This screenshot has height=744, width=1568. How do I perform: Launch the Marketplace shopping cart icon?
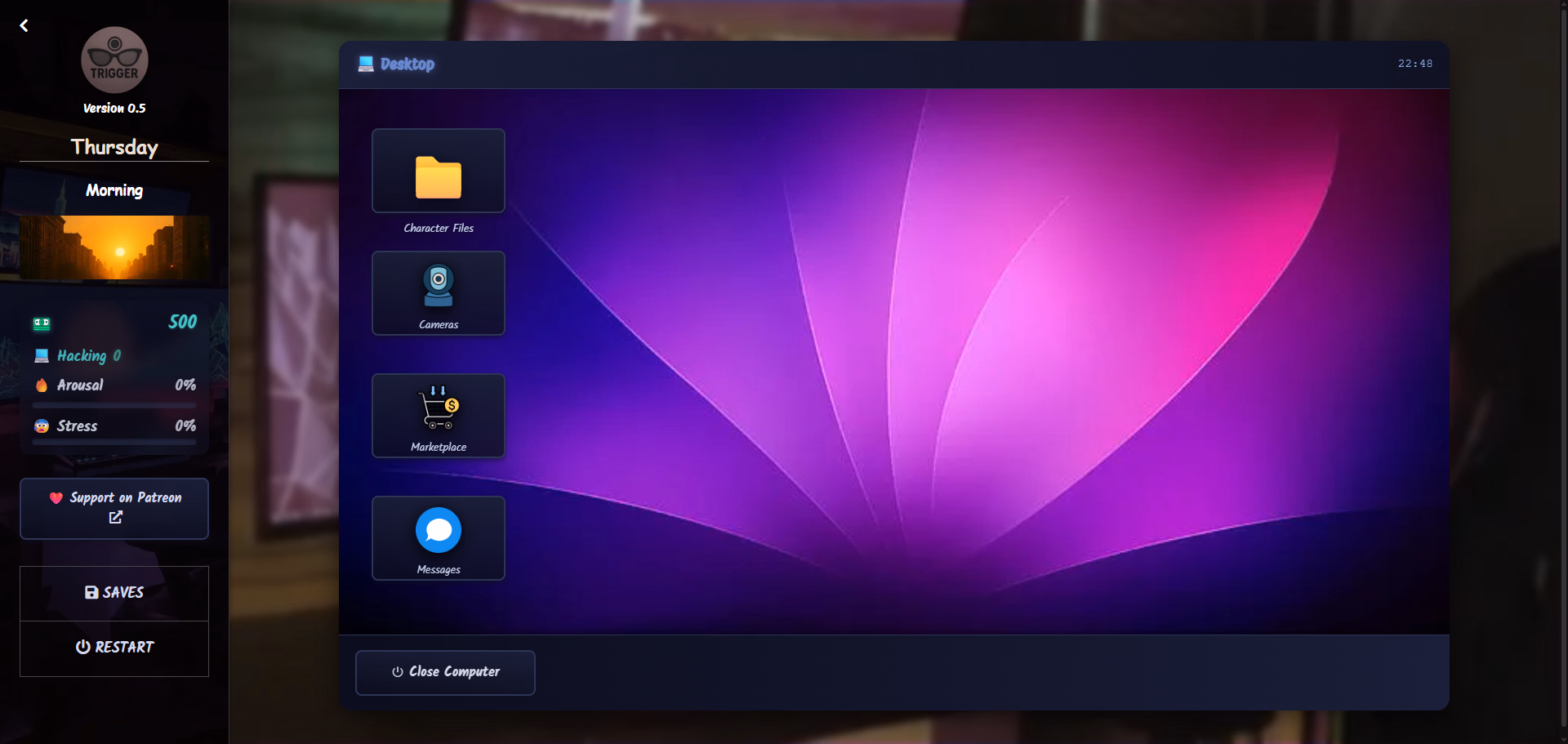[439, 408]
